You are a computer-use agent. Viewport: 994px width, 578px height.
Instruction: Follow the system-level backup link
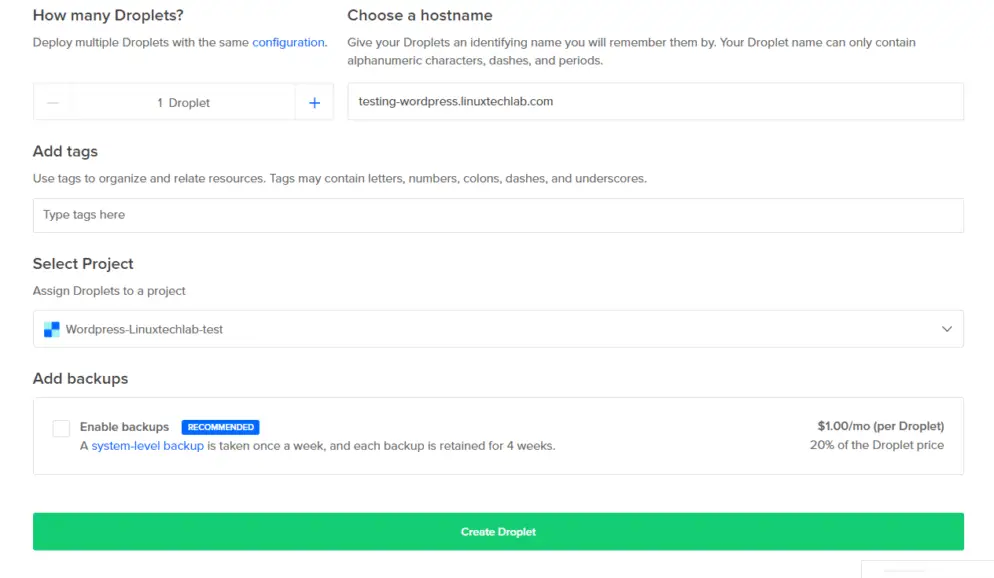tap(147, 446)
